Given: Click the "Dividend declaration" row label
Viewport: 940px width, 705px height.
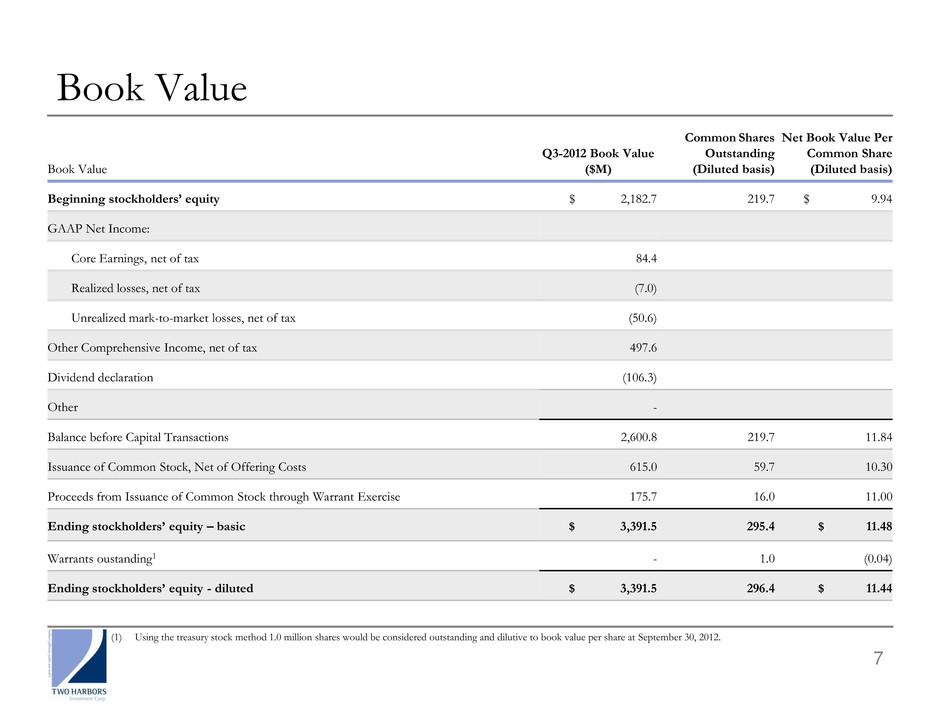Looking at the screenshot, I should (x=100, y=378).
